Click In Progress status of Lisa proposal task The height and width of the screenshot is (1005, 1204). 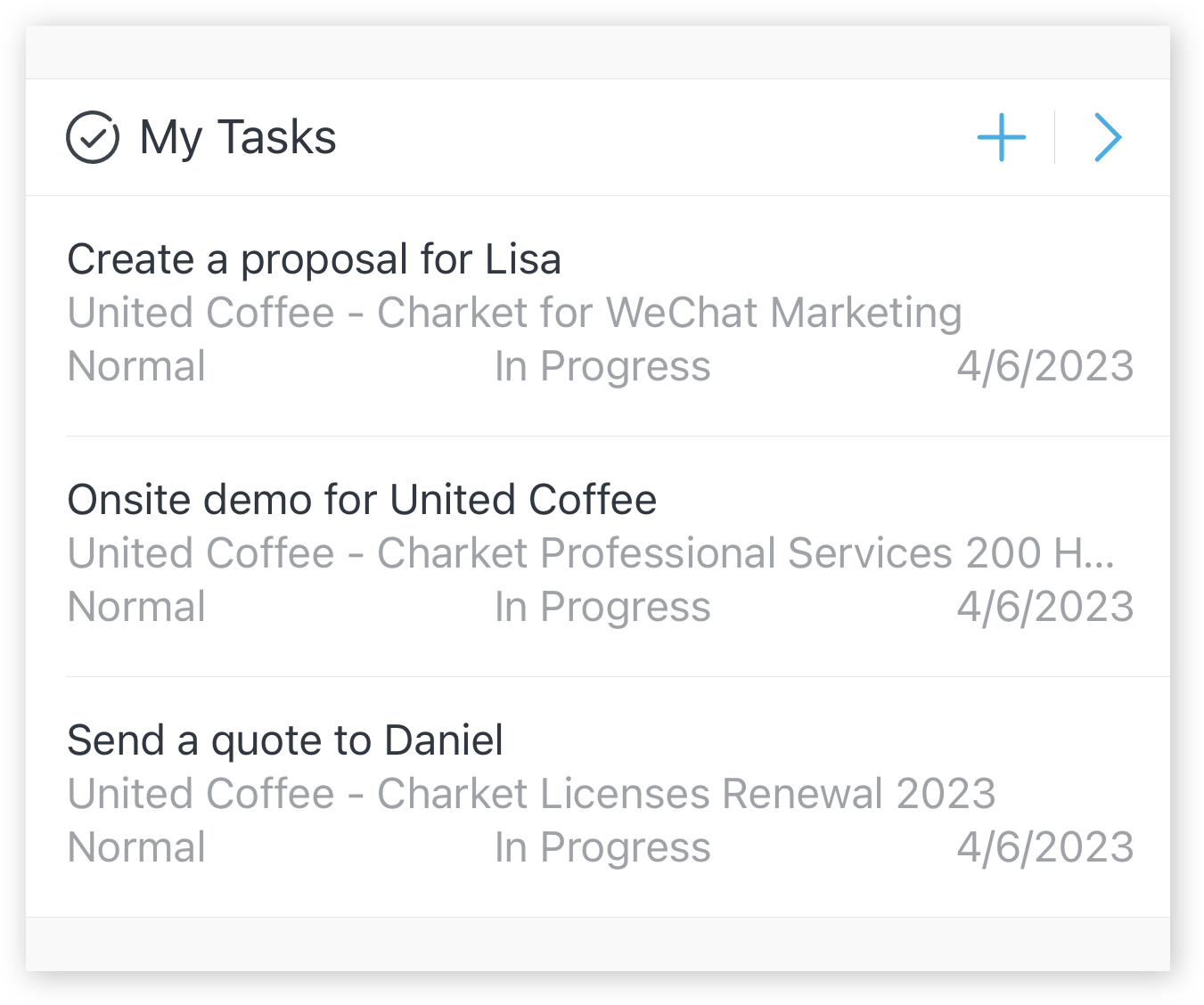click(602, 366)
